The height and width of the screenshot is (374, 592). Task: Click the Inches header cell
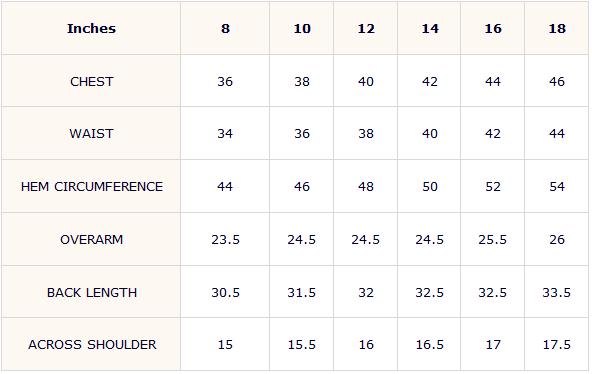click(91, 29)
